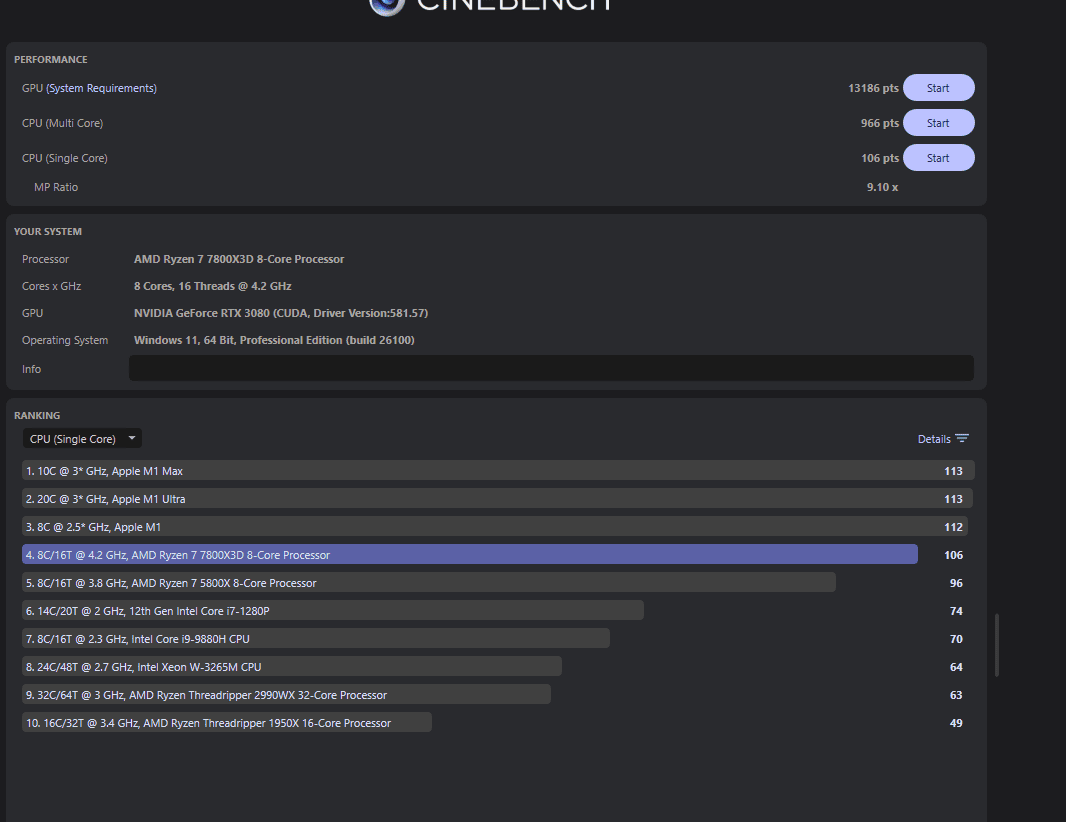This screenshot has width=1066, height=822.
Task: Click the Cinebench logo icon
Action: click(x=387, y=5)
